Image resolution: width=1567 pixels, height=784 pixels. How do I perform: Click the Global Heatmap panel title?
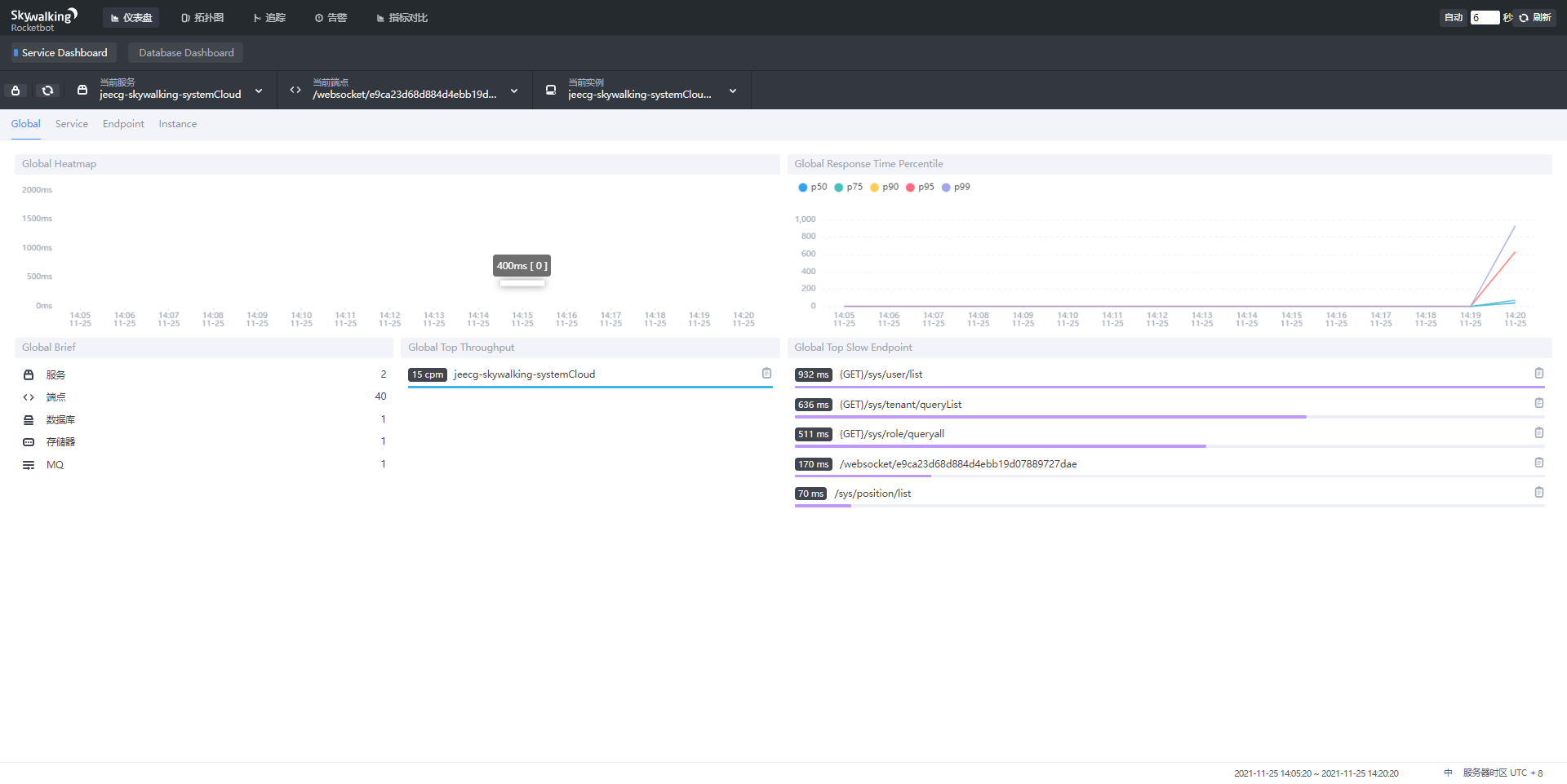tap(59, 164)
